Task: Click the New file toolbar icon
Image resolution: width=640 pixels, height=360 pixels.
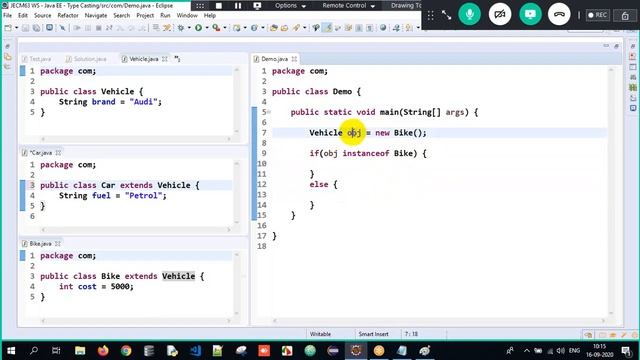Action: coord(8,28)
